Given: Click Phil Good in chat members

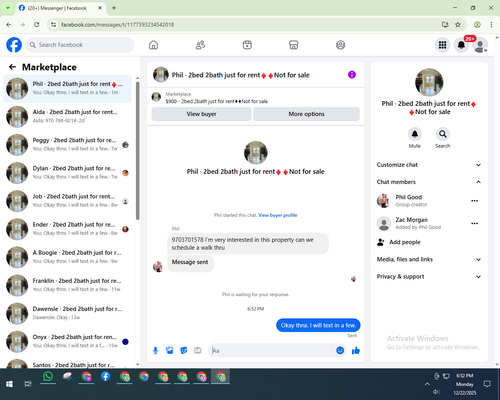Looking at the screenshot, I should [x=409, y=197].
